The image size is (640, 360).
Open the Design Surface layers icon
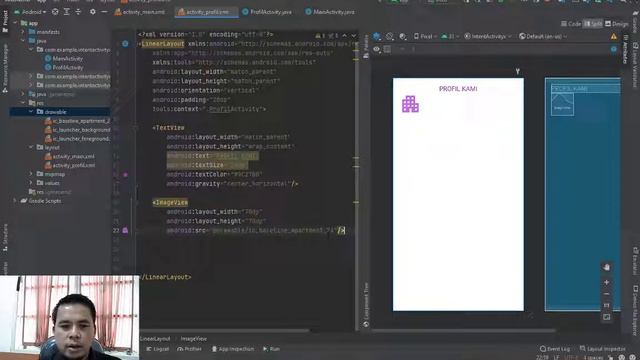pos(377,36)
